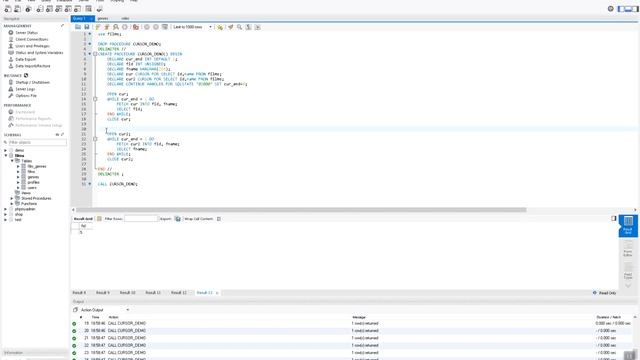Viewport: 640px width, 360px height.
Task: Toggle the Wrap Cell Content icon
Action: click(219, 219)
